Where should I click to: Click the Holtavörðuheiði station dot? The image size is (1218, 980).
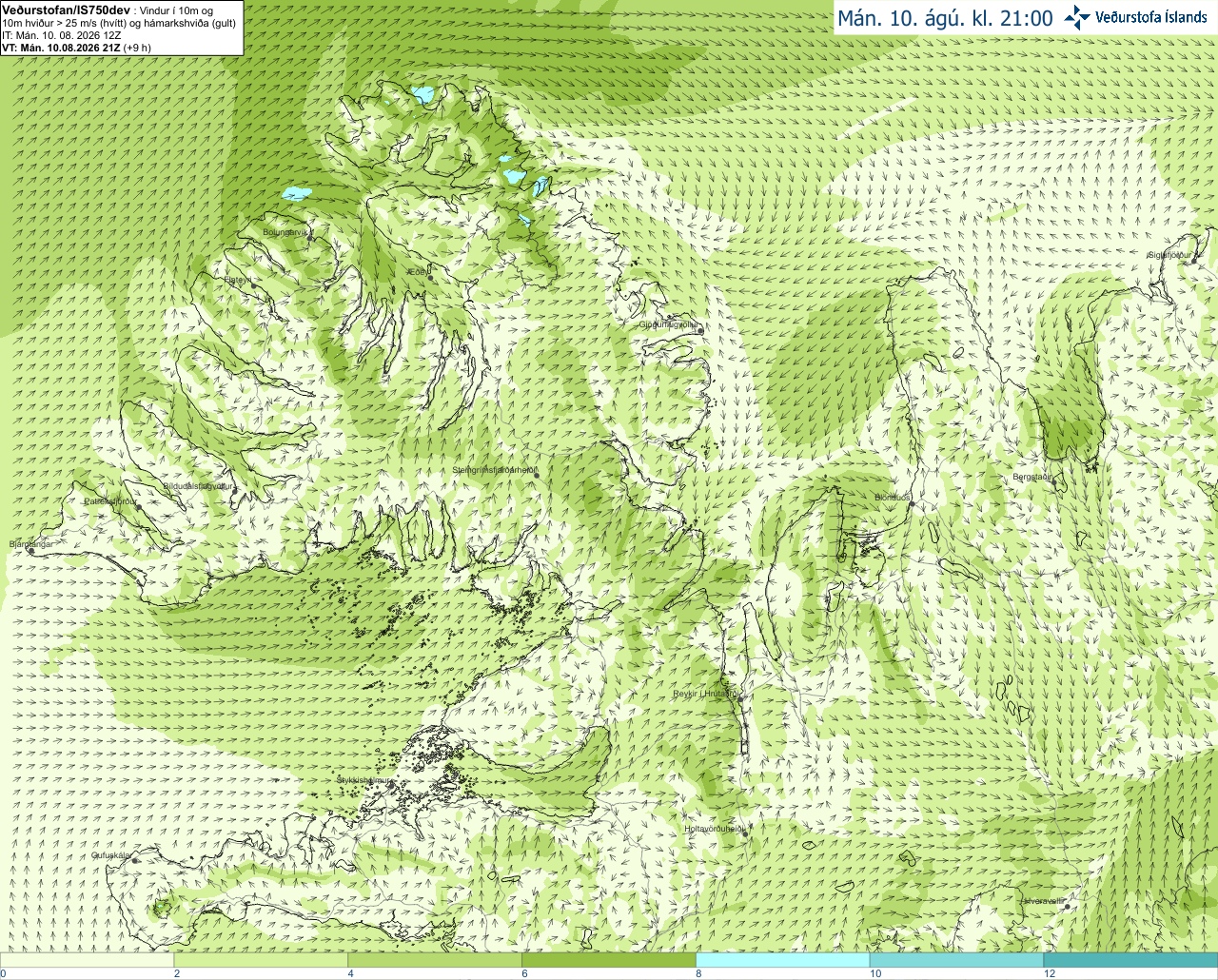point(745,834)
